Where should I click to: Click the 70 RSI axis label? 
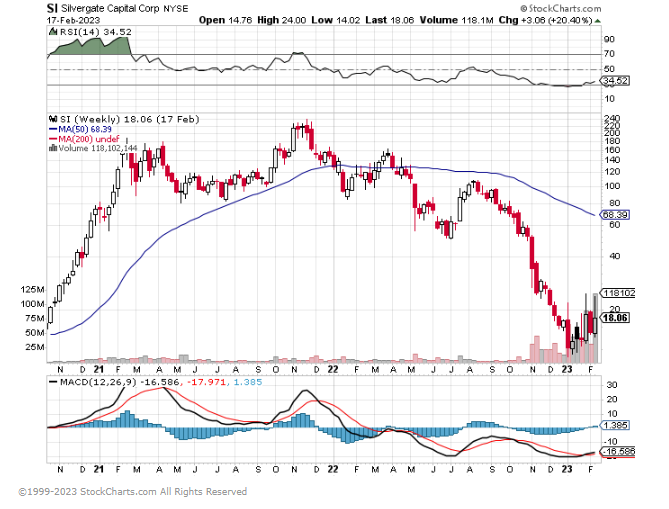609,54
